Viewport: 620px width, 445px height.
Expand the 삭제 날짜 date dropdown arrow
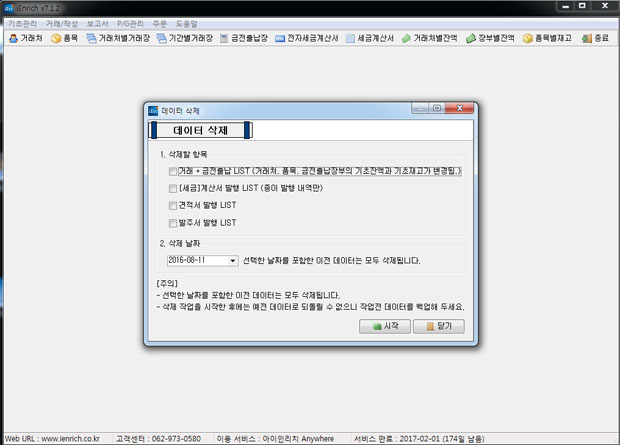[233, 261]
